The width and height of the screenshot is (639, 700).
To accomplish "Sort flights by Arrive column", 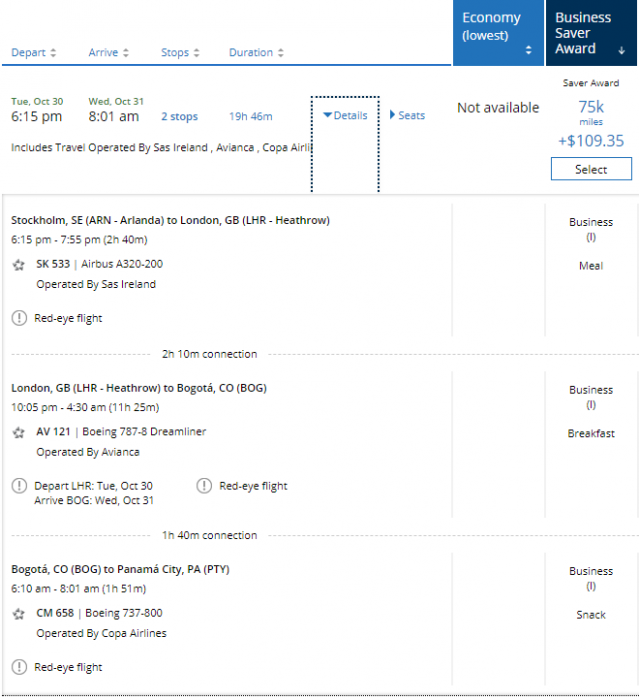I will pyautogui.click(x=109, y=53).
